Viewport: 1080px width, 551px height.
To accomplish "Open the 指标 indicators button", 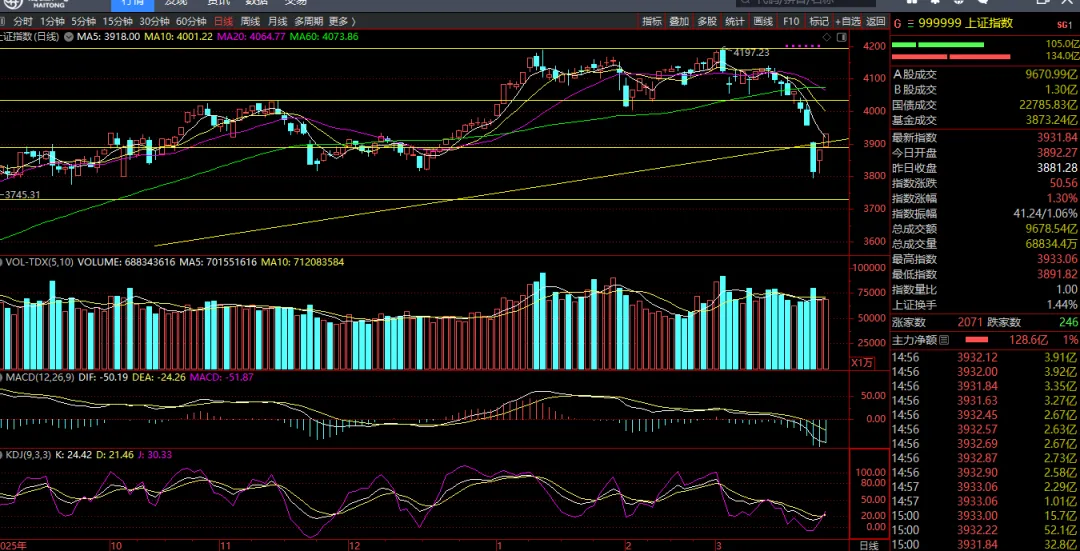I will click(652, 21).
